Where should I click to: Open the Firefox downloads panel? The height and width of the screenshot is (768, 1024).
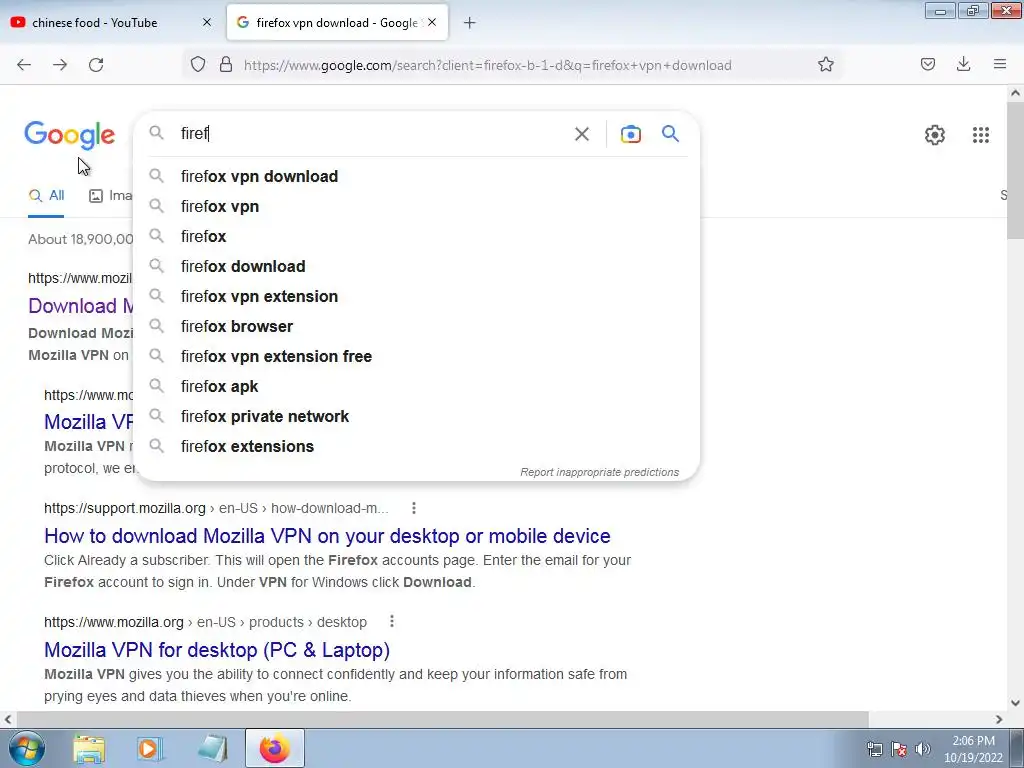pos(963,65)
